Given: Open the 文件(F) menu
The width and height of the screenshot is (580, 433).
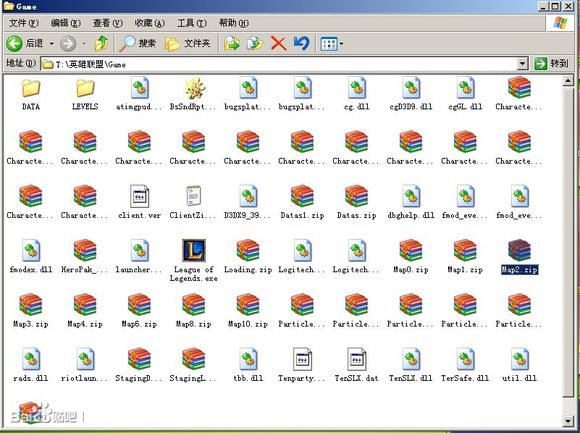Looking at the screenshot, I should tap(23, 23).
